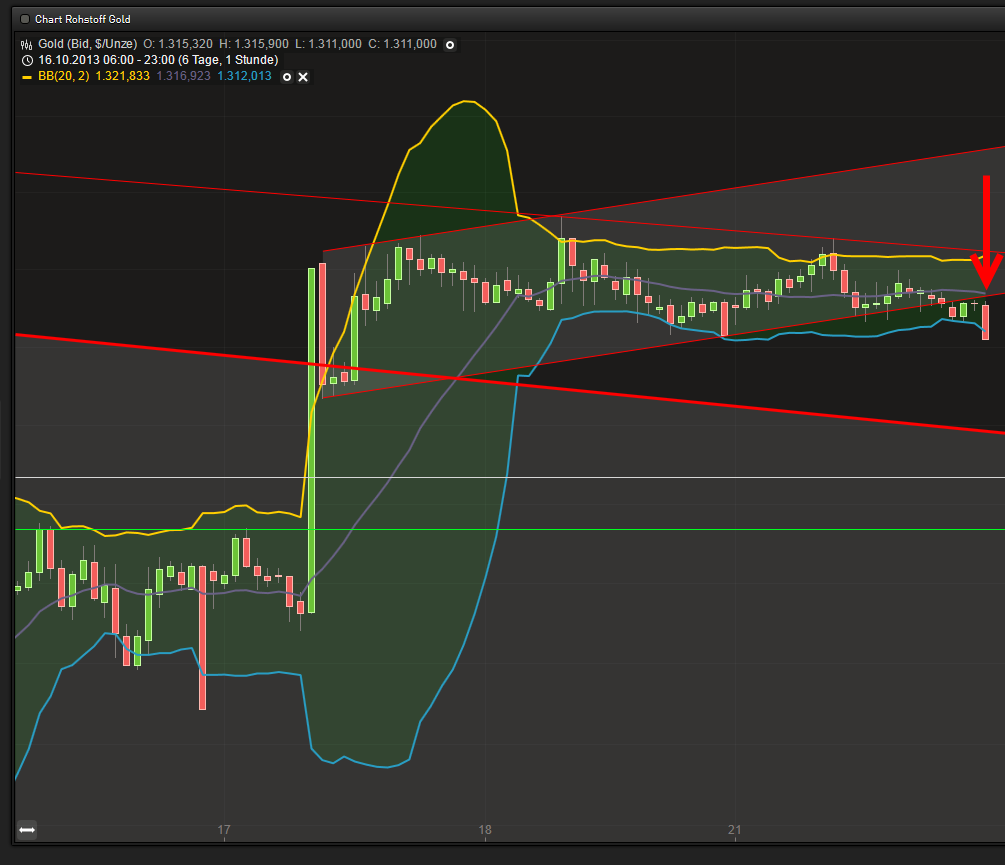Viewport: 1005px width, 865px height.
Task: Open Gold series settings via its gear icon
Action: click(450, 44)
